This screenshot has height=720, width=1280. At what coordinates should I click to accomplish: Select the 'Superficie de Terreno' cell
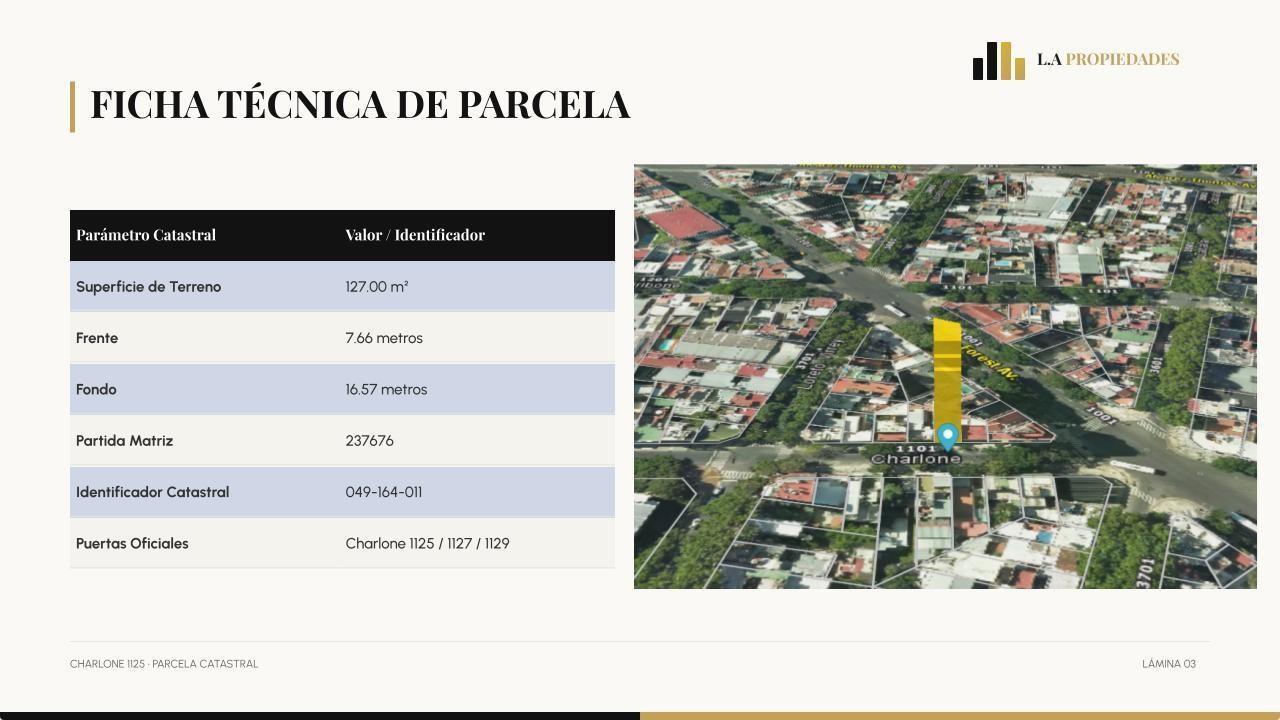click(x=148, y=287)
